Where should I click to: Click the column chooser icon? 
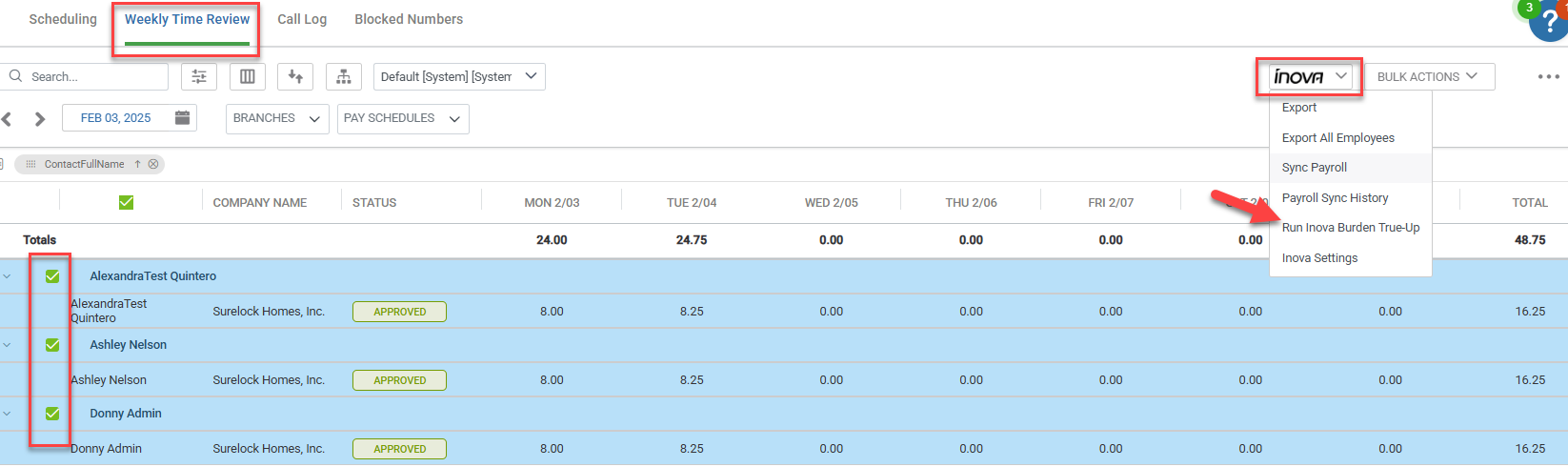tap(247, 76)
